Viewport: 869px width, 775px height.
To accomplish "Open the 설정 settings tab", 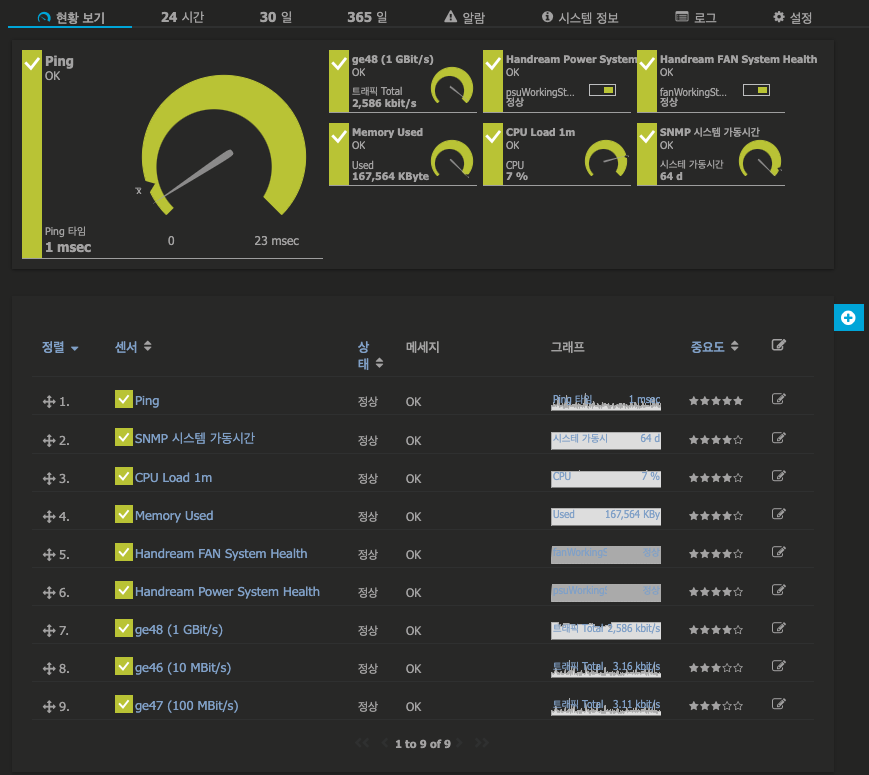I will [793, 17].
